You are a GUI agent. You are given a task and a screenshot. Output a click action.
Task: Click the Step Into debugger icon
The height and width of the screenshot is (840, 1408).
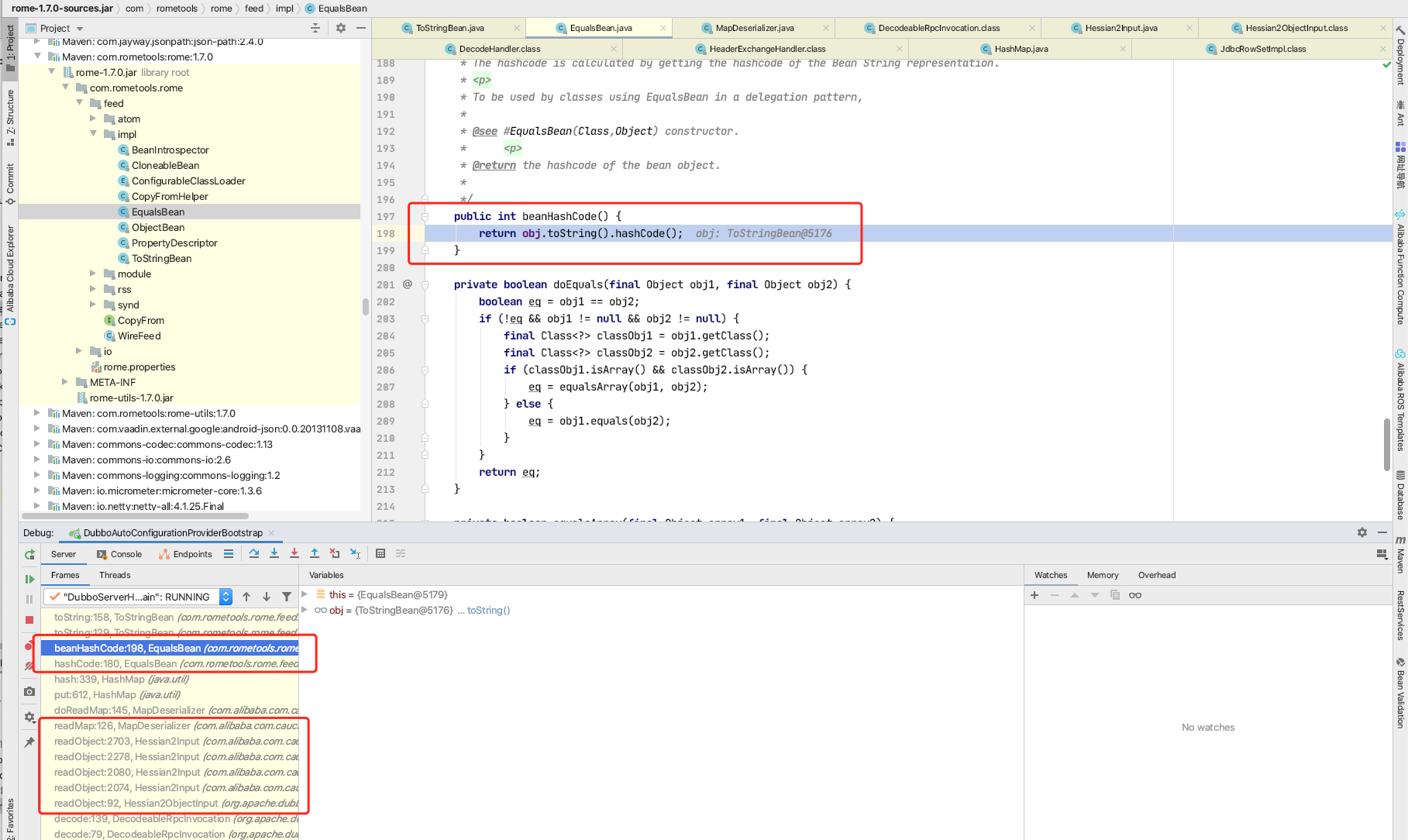tap(274, 553)
